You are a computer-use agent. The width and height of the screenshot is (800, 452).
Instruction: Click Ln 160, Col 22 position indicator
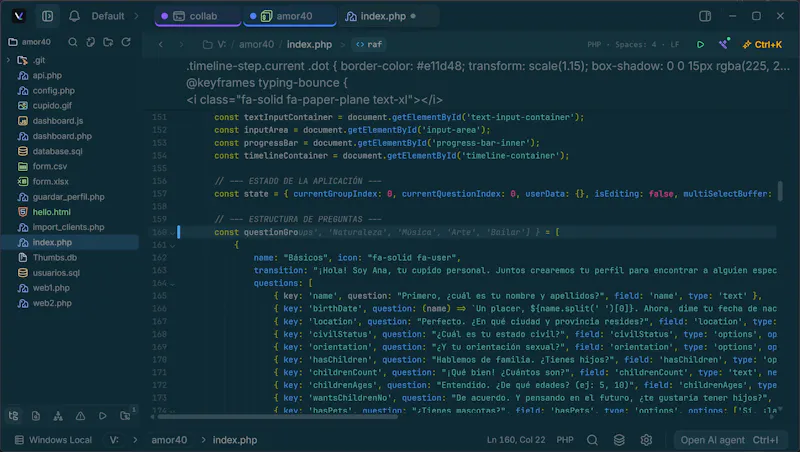click(515, 440)
